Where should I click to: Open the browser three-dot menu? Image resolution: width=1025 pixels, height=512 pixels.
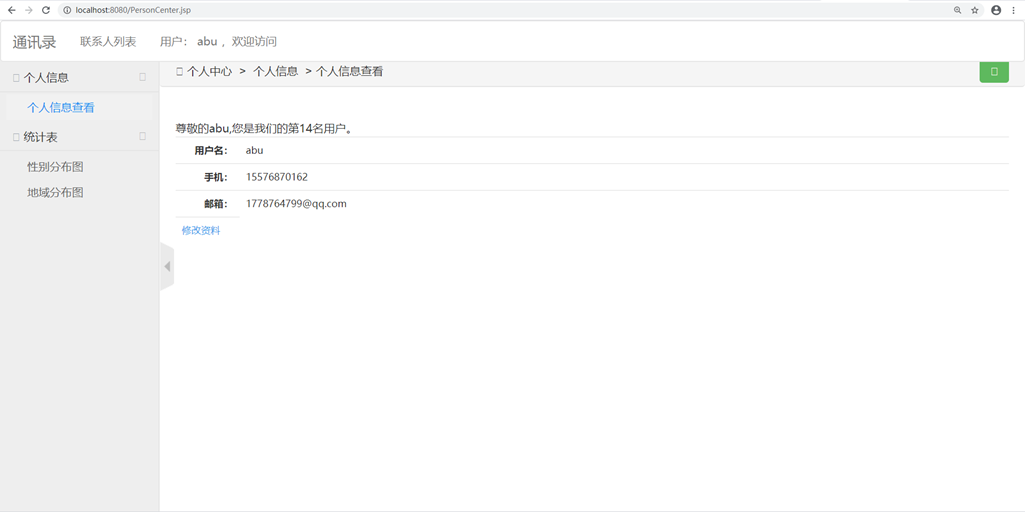pos(1013,10)
